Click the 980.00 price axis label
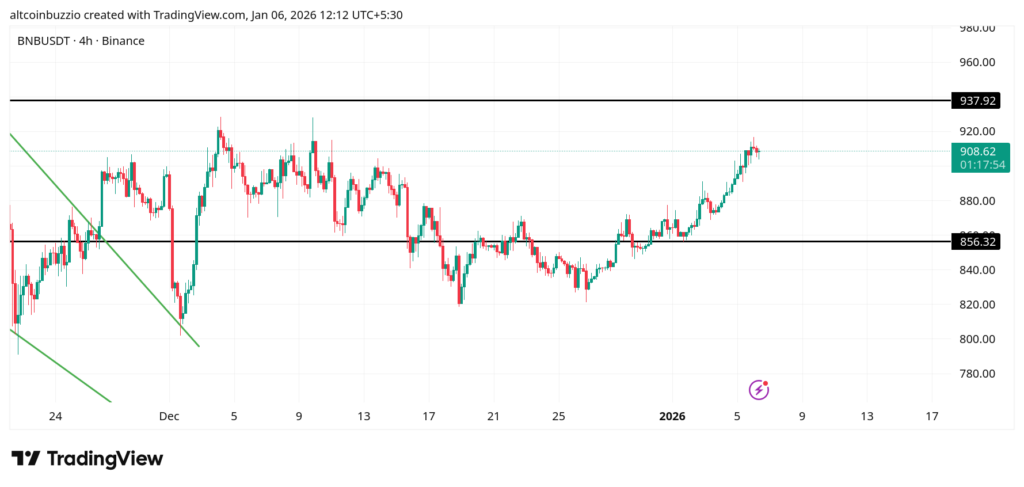Image resolution: width=1024 pixels, height=487 pixels. (x=976, y=28)
